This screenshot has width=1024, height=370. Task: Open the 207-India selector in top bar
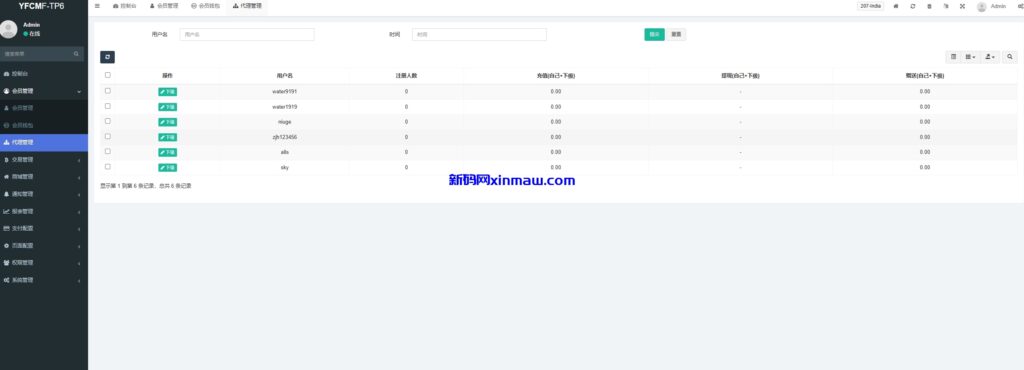(871, 6)
